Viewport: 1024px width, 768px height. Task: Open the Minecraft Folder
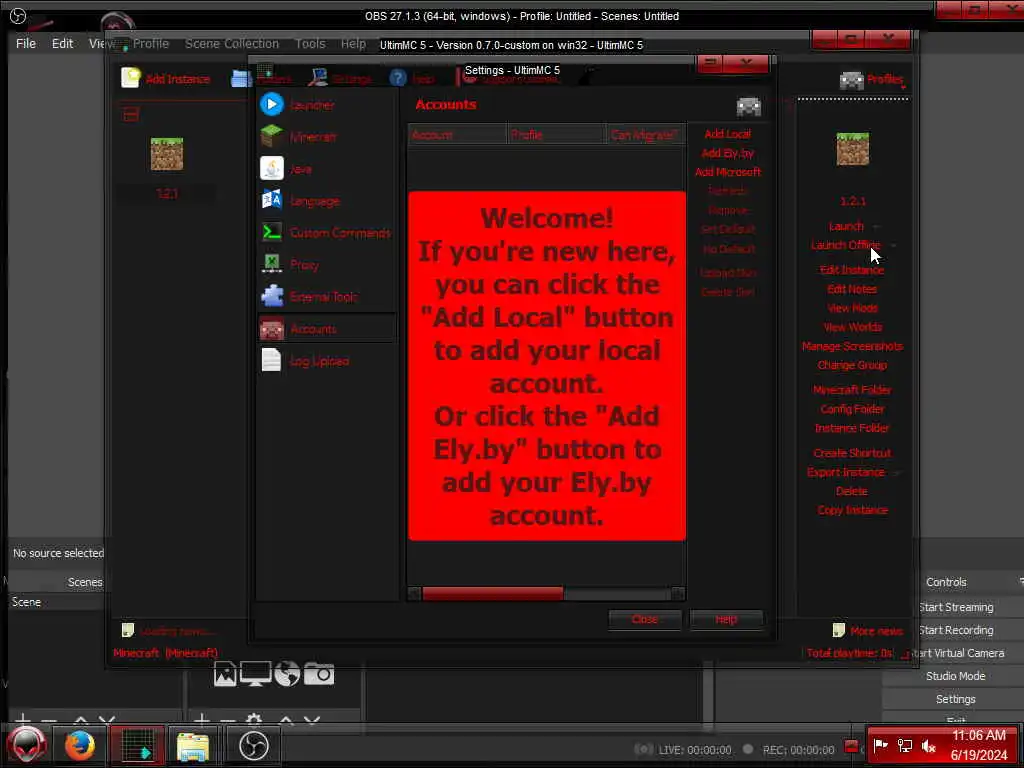click(x=852, y=390)
